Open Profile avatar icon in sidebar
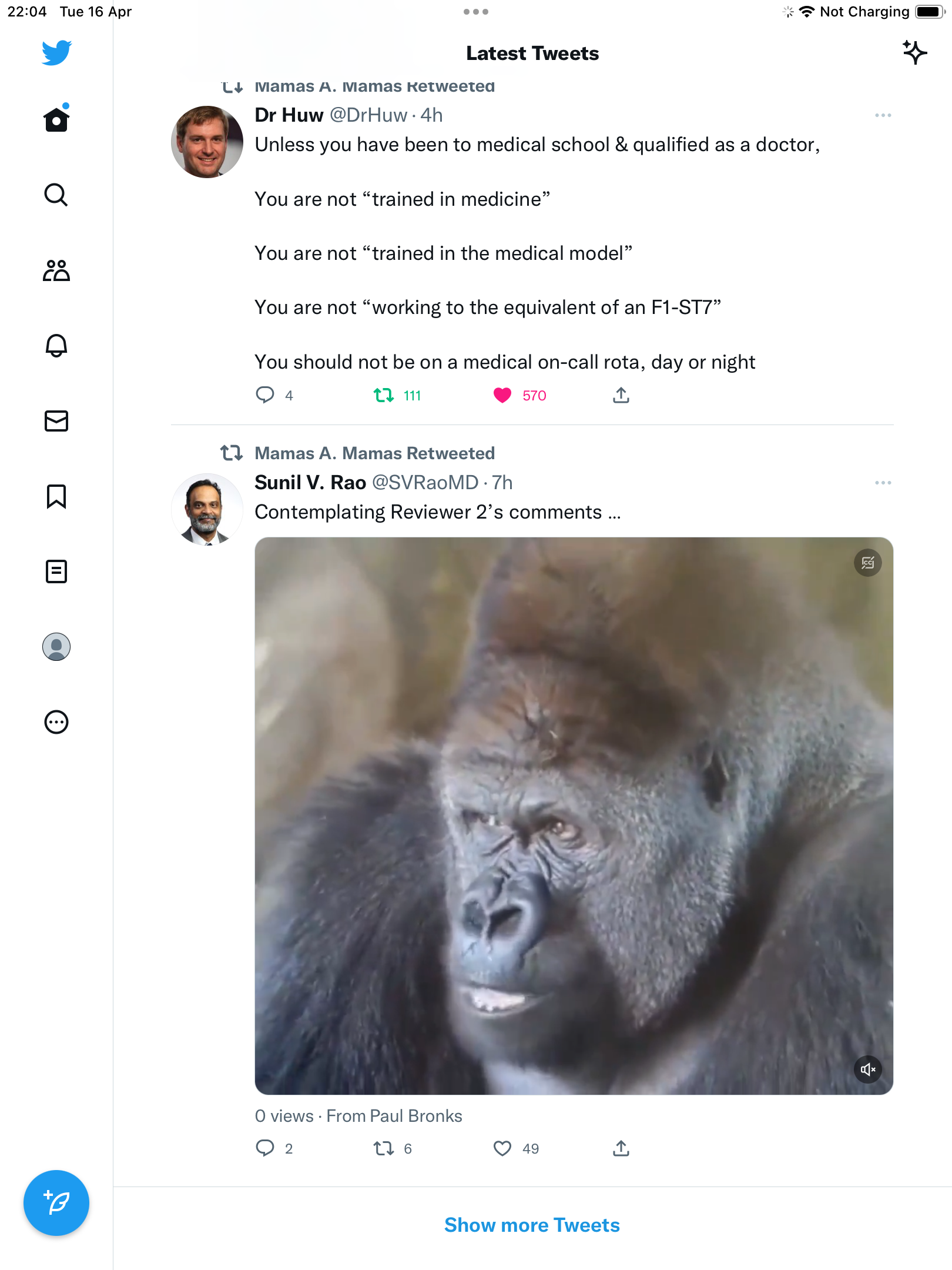This screenshot has height=1270, width=952. [x=56, y=647]
